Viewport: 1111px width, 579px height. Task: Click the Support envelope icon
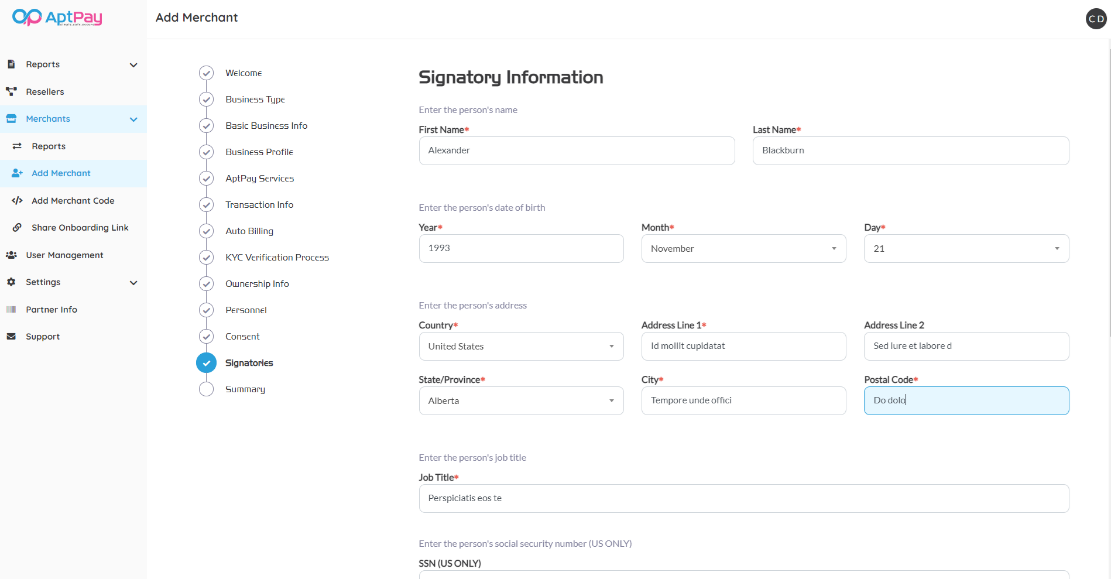coord(12,337)
